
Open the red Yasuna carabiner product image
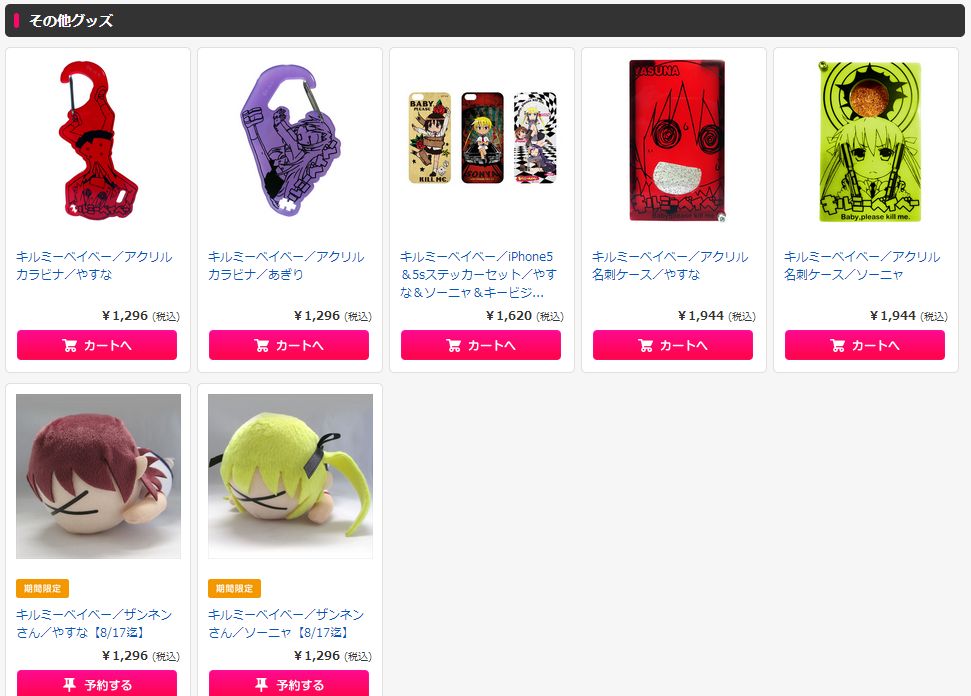coord(98,141)
